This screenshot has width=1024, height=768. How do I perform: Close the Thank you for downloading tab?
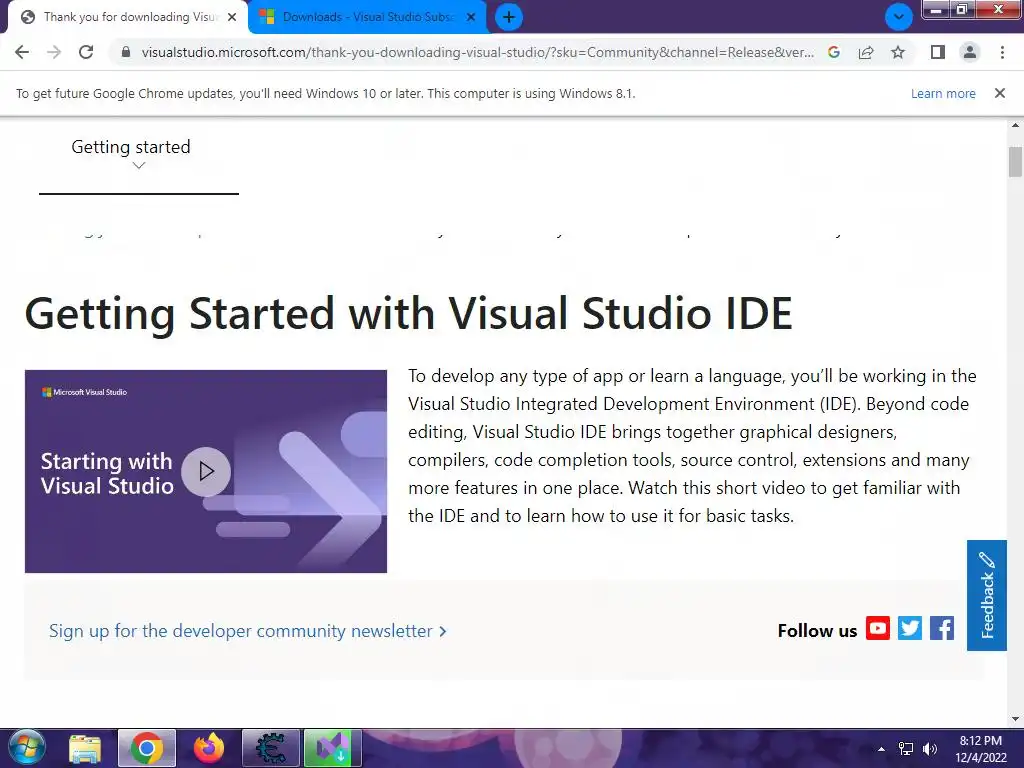(232, 17)
